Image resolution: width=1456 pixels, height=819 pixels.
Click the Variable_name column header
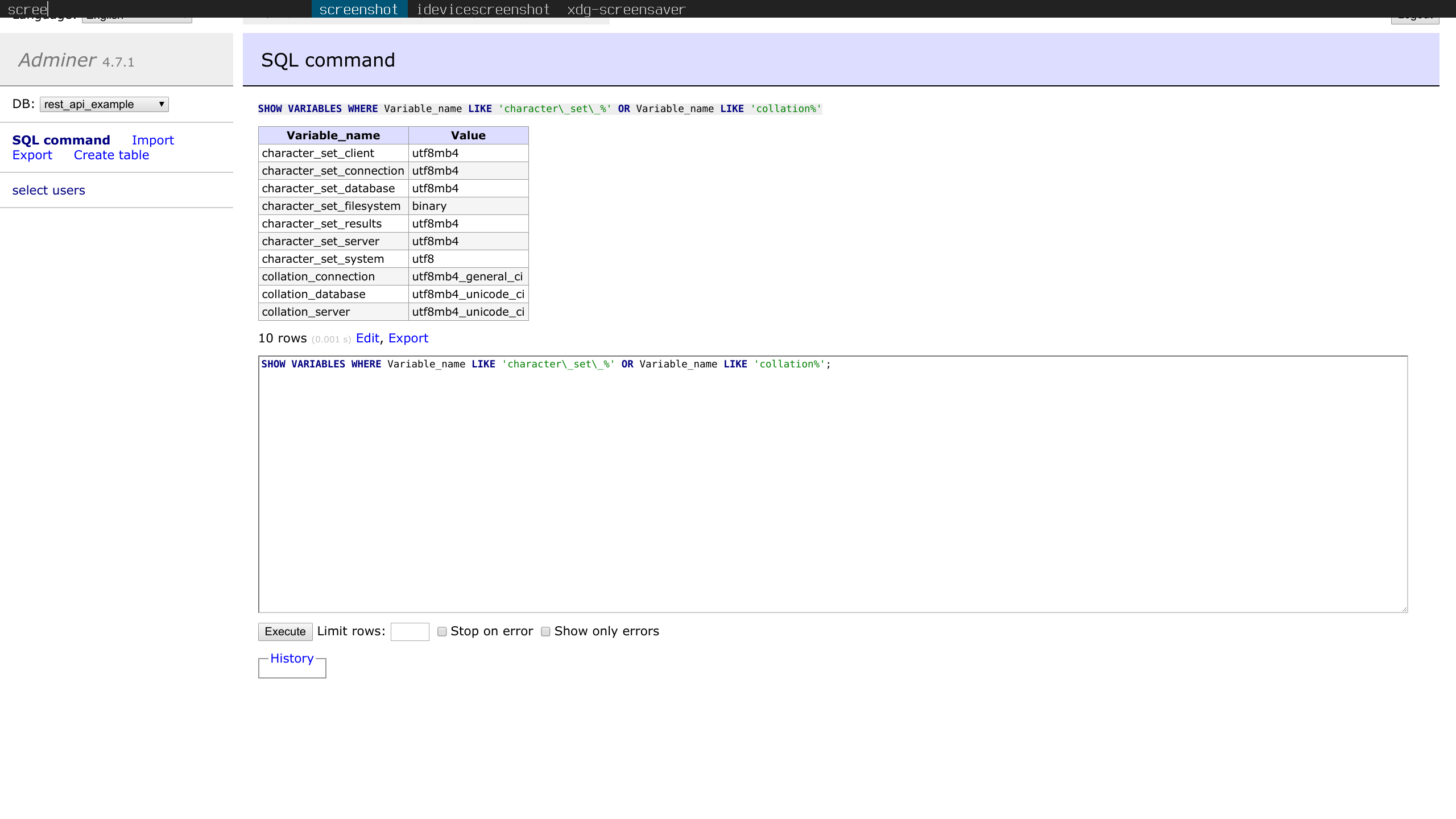coord(333,135)
